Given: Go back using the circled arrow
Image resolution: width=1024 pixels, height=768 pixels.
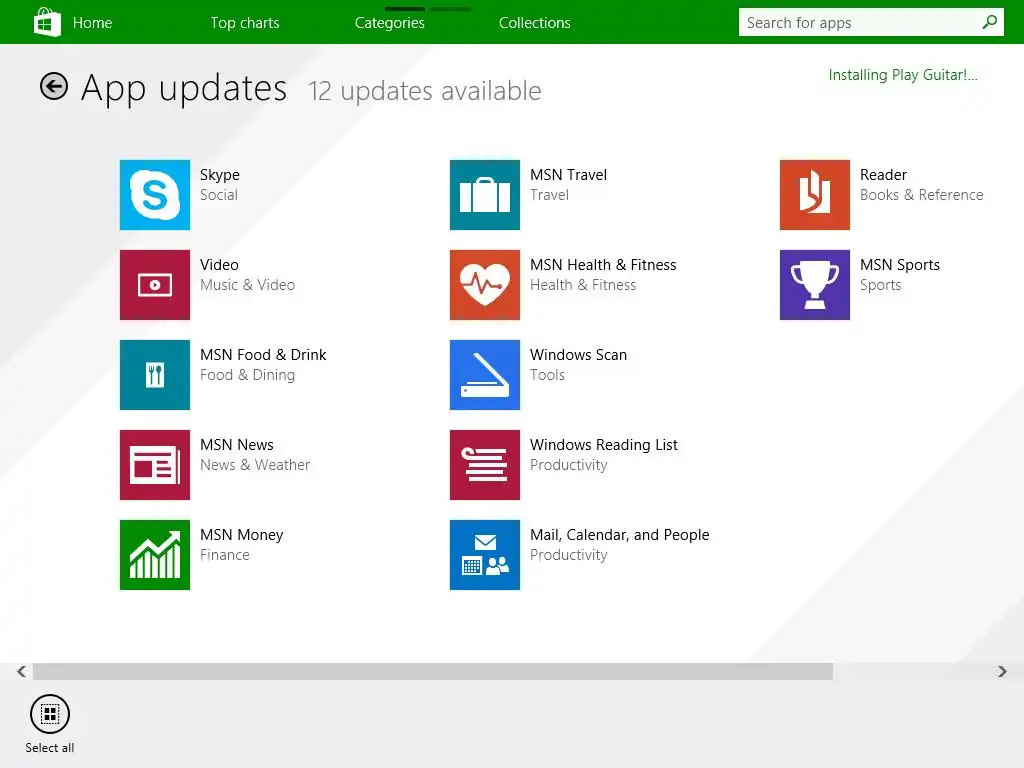Looking at the screenshot, I should pos(54,86).
